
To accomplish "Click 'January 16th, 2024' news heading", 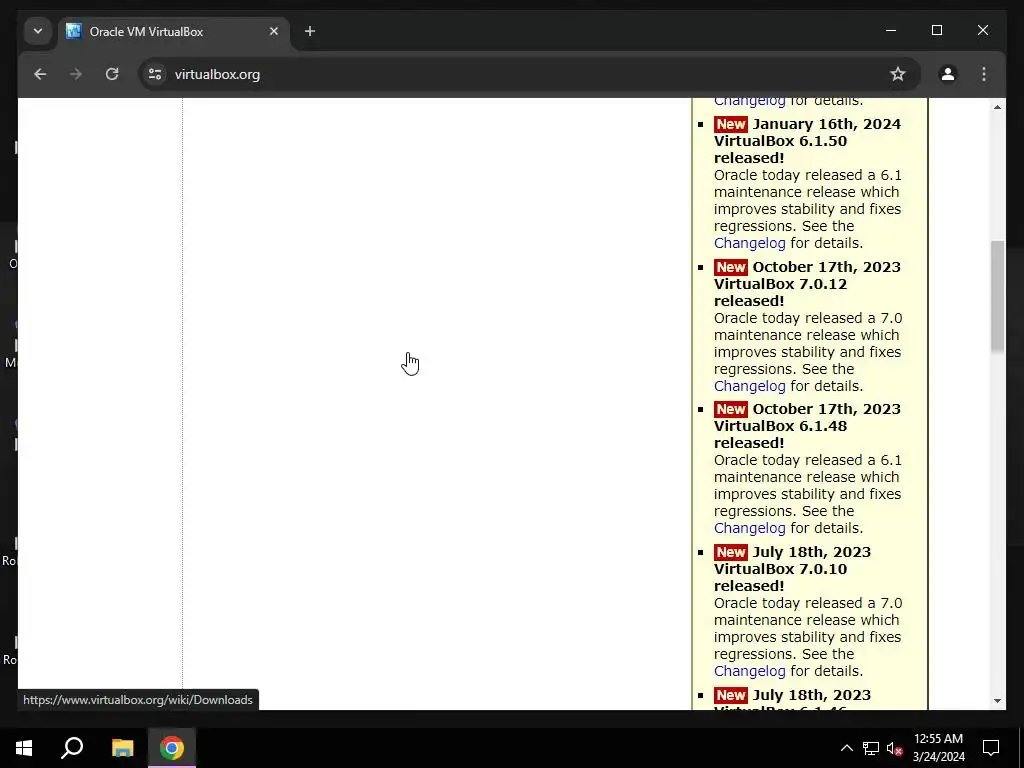I will coord(826,124).
